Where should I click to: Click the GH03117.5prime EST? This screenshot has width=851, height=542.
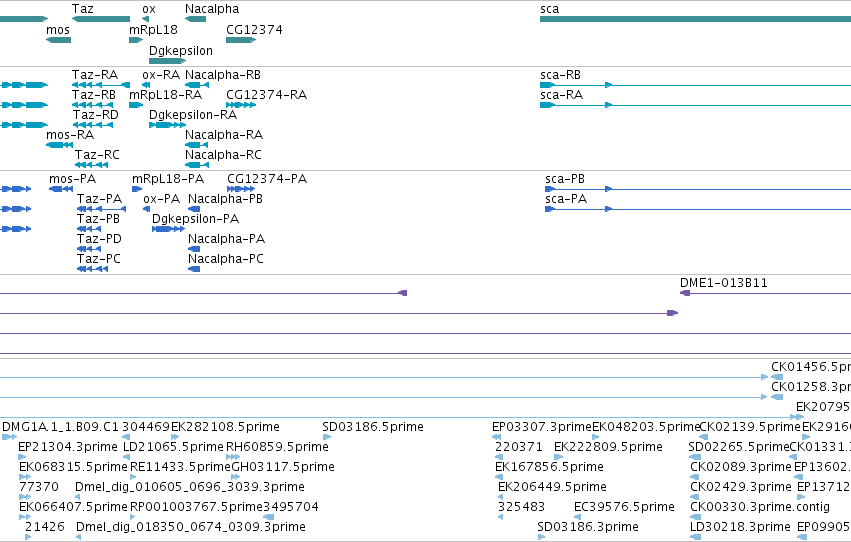click(x=236, y=477)
